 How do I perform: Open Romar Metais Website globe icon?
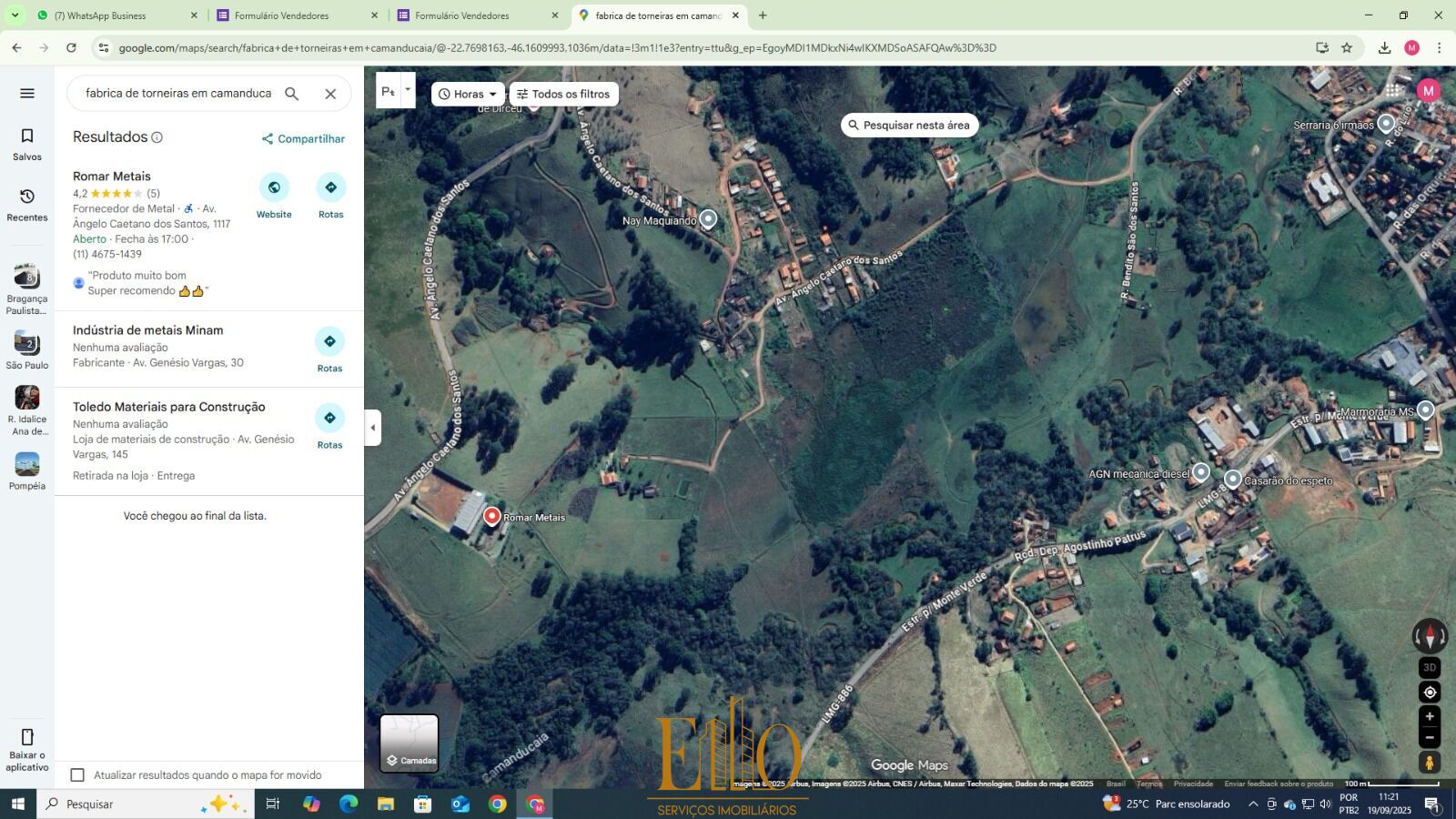pyautogui.click(x=274, y=187)
